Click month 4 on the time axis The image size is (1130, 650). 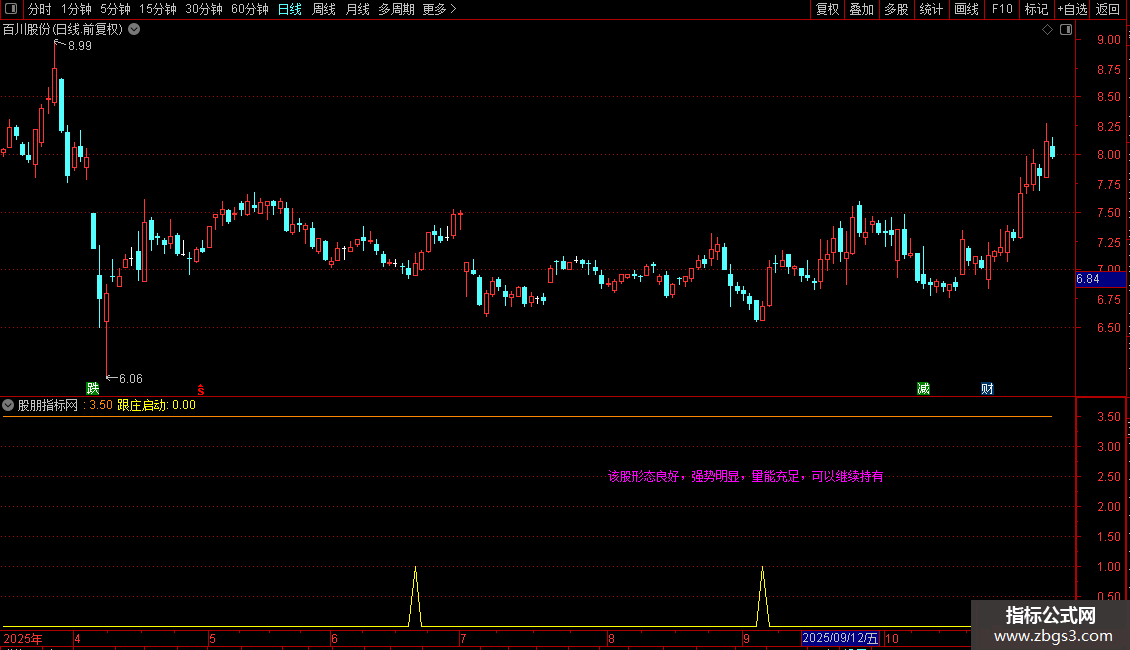pyautogui.click(x=77, y=638)
